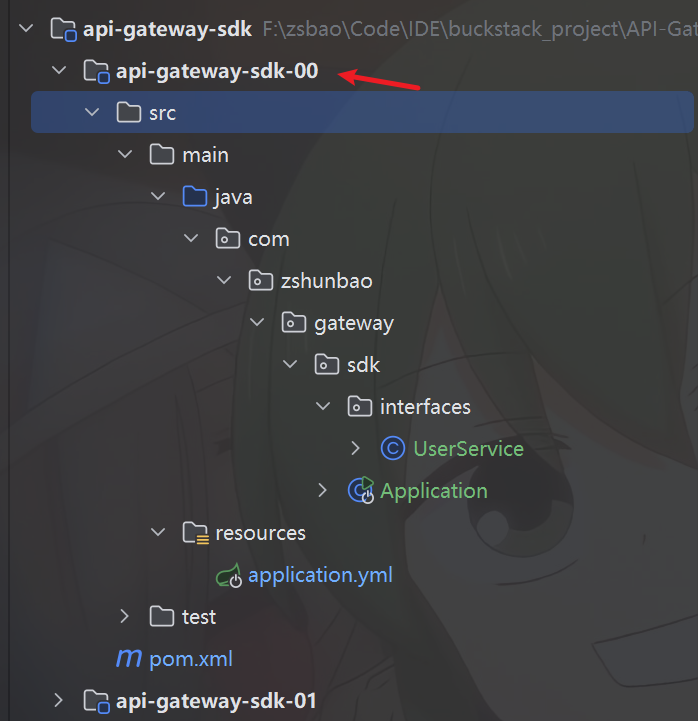The height and width of the screenshot is (721, 698).
Task: Expand the Application class node
Action: coord(322,491)
